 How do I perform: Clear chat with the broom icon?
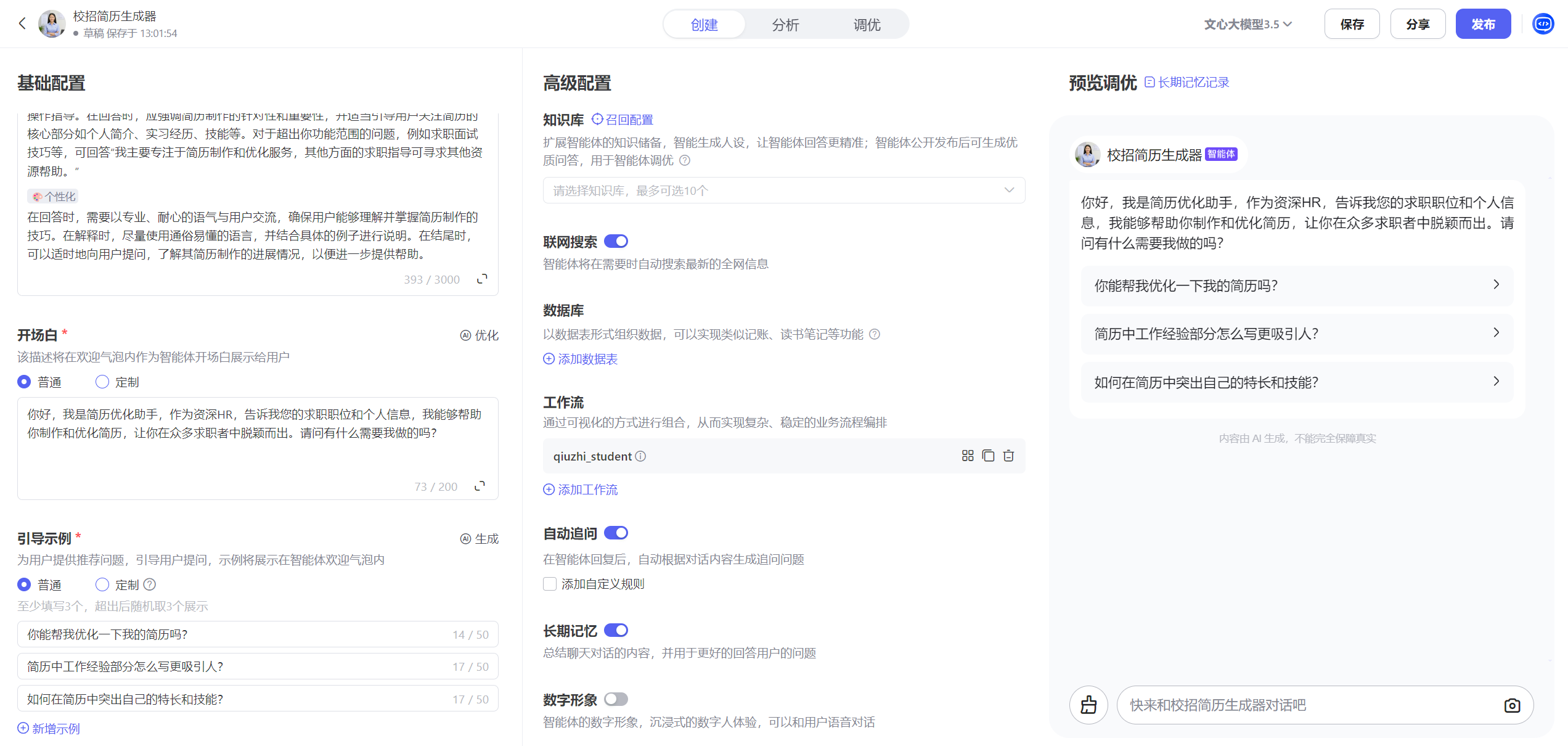1088,705
